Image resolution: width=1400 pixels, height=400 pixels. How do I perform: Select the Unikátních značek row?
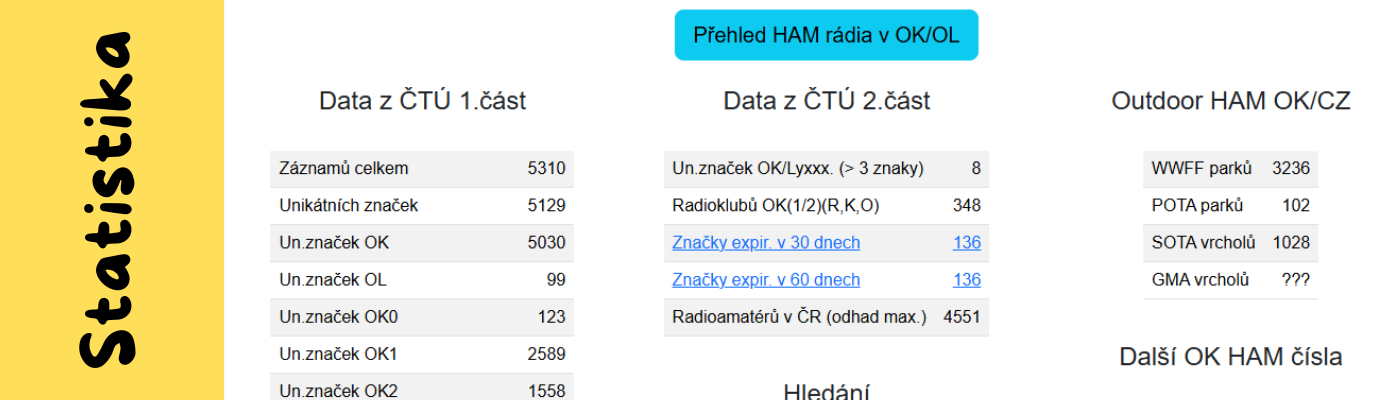tap(422, 206)
